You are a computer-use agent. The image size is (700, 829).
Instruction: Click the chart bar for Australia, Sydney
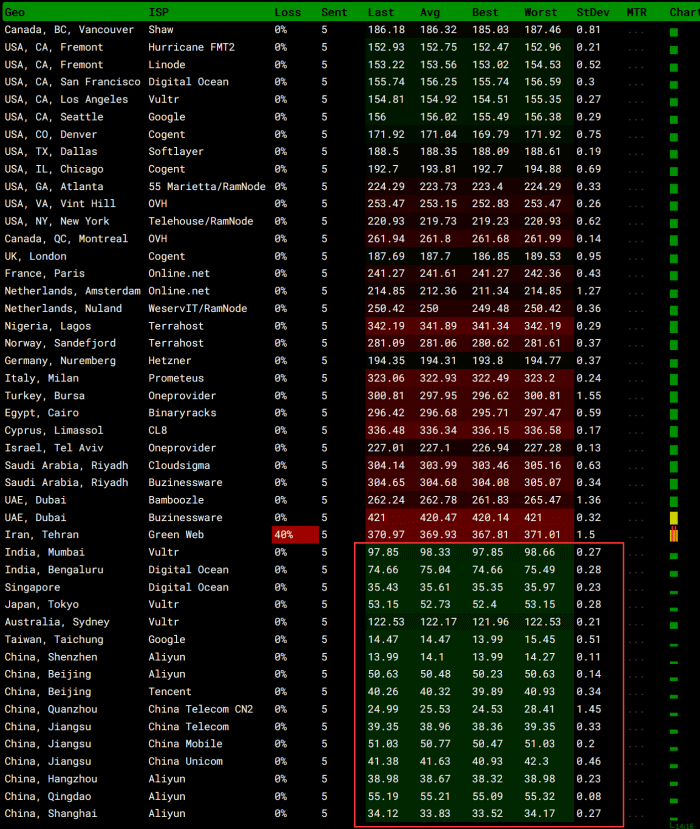click(x=674, y=625)
